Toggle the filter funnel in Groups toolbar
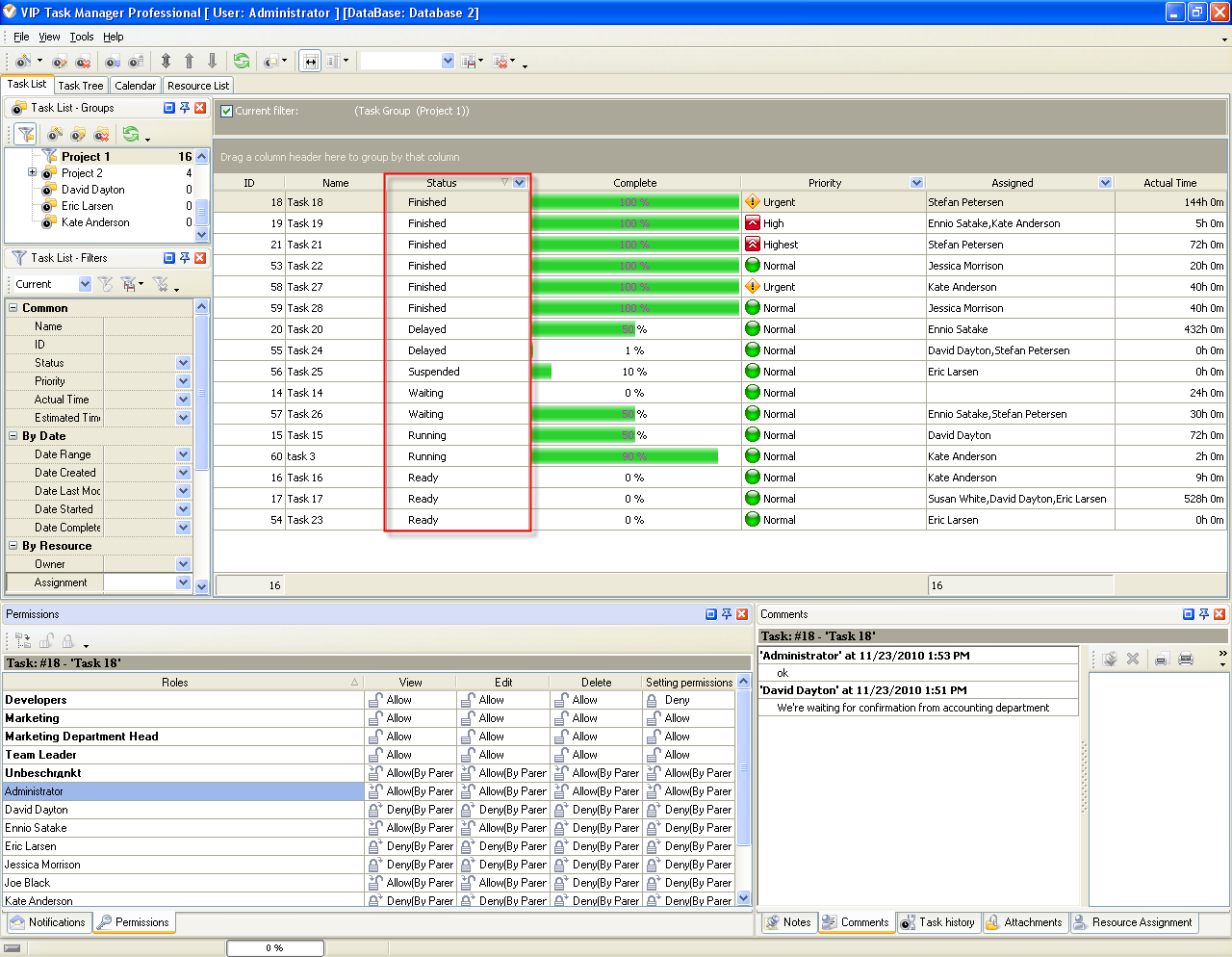The width and height of the screenshot is (1232, 957). (26, 134)
